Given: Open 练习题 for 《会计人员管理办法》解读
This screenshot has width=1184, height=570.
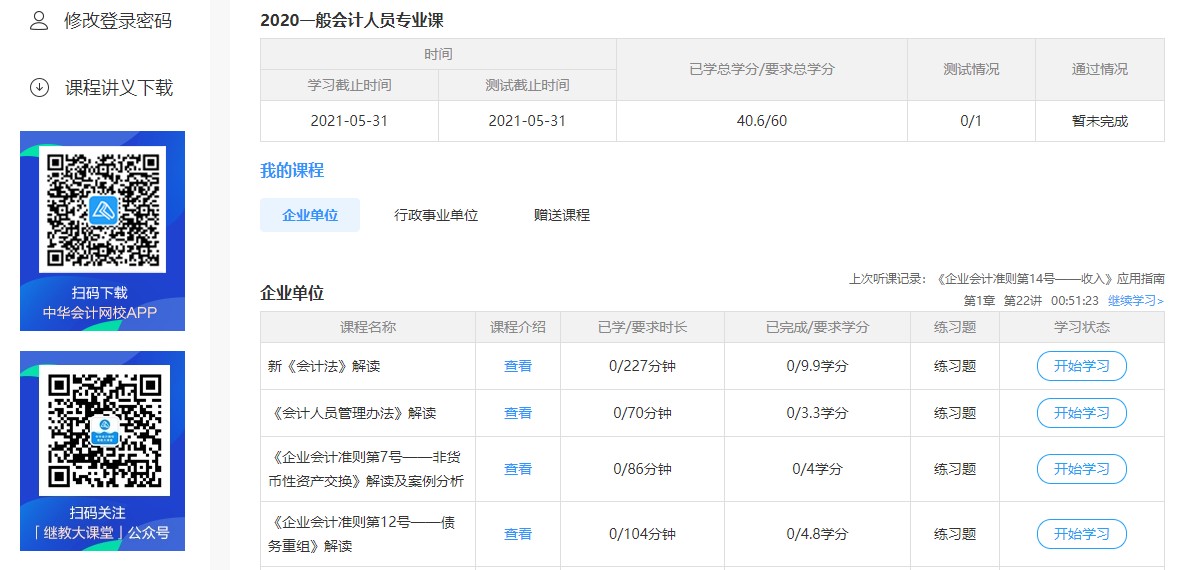Looking at the screenshot, I should pos(954,413).
